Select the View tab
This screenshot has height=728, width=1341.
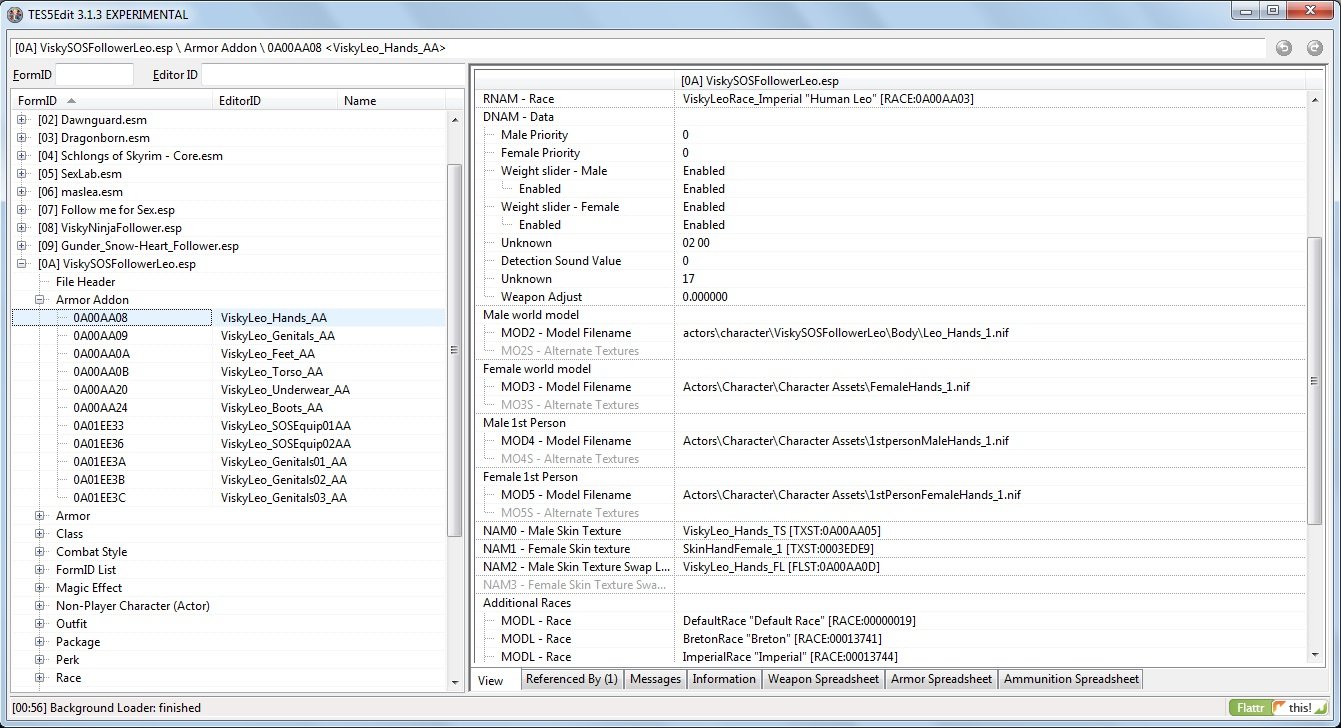(496, 680)
